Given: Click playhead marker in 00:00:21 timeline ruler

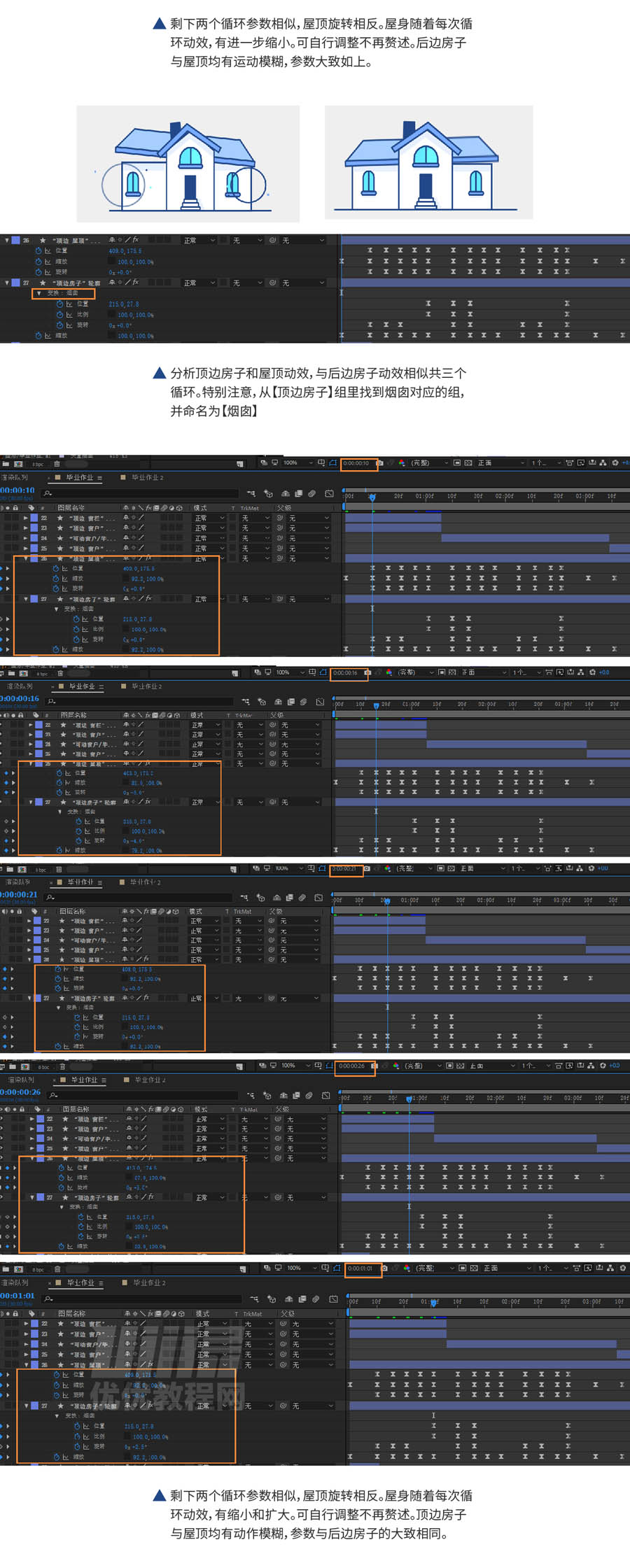Looking at the screenshot, I should (386, 902).
